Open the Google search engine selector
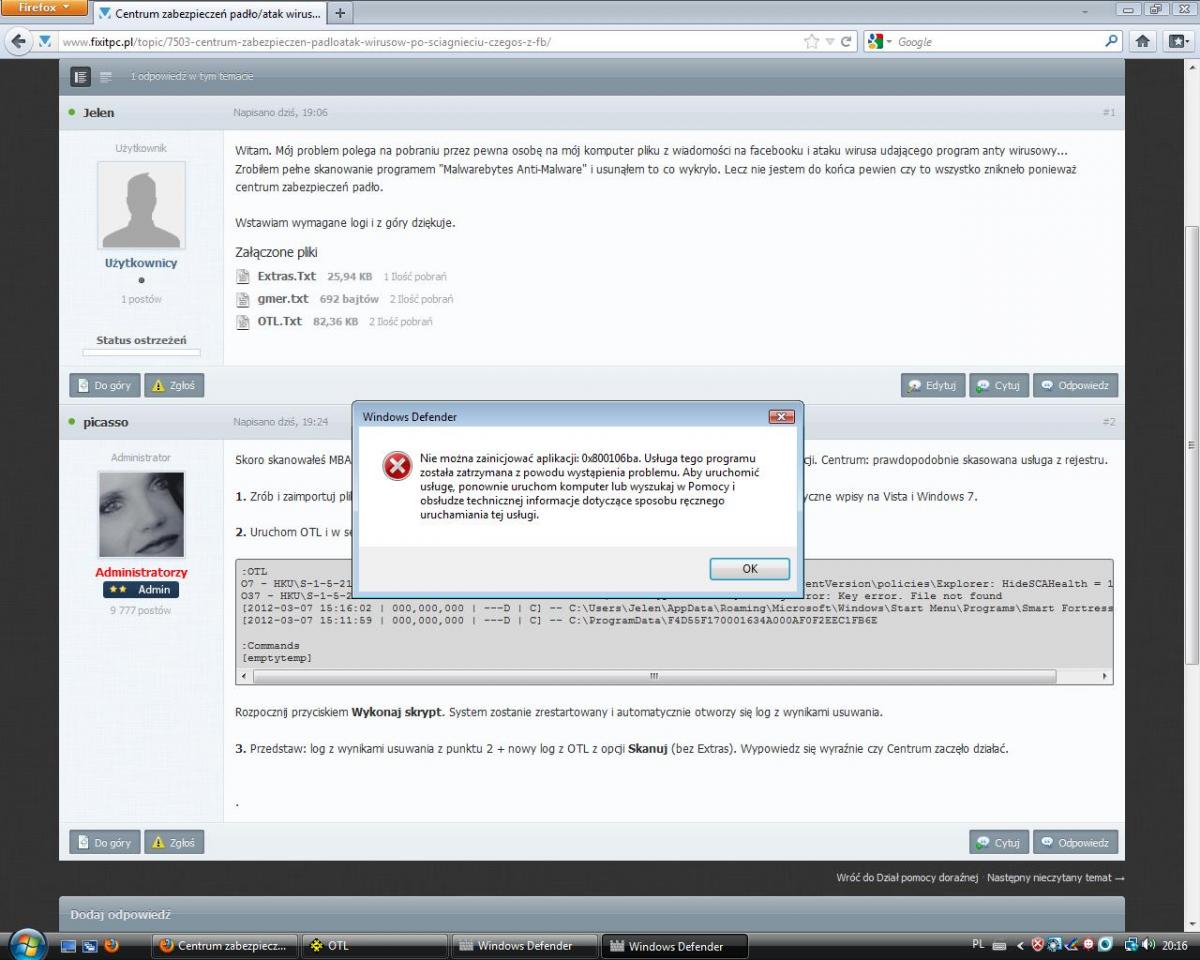This screenshot has height=960, width=1200. 879,42
